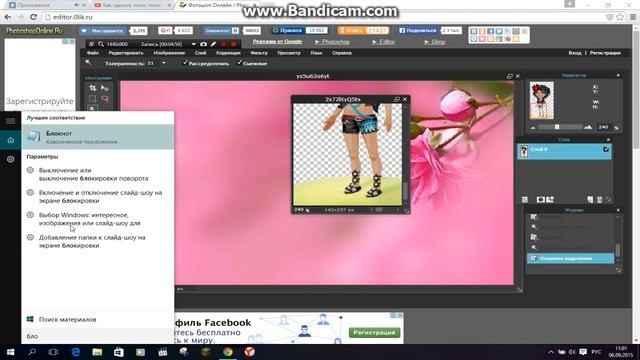Open the Коррекция menu
640x360 pixels.
pos(228,53)
